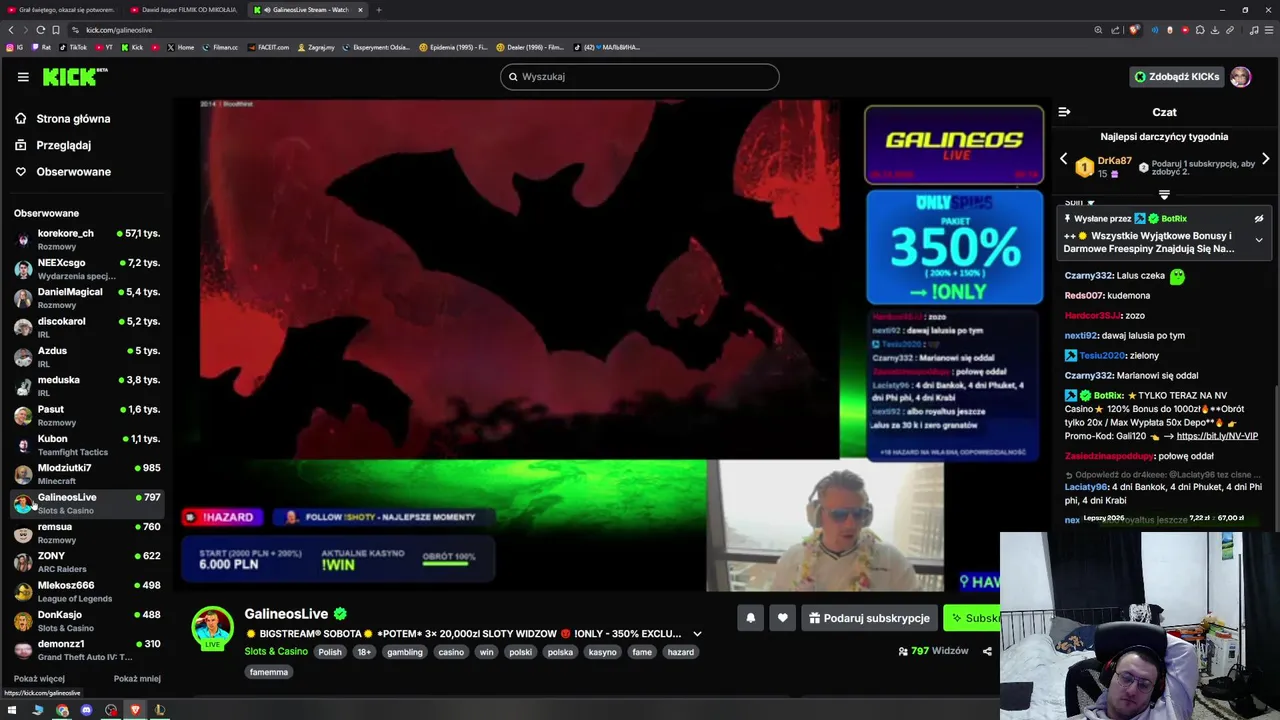Open Mlekosz666 channel in the sidebar

pos(87,591)
